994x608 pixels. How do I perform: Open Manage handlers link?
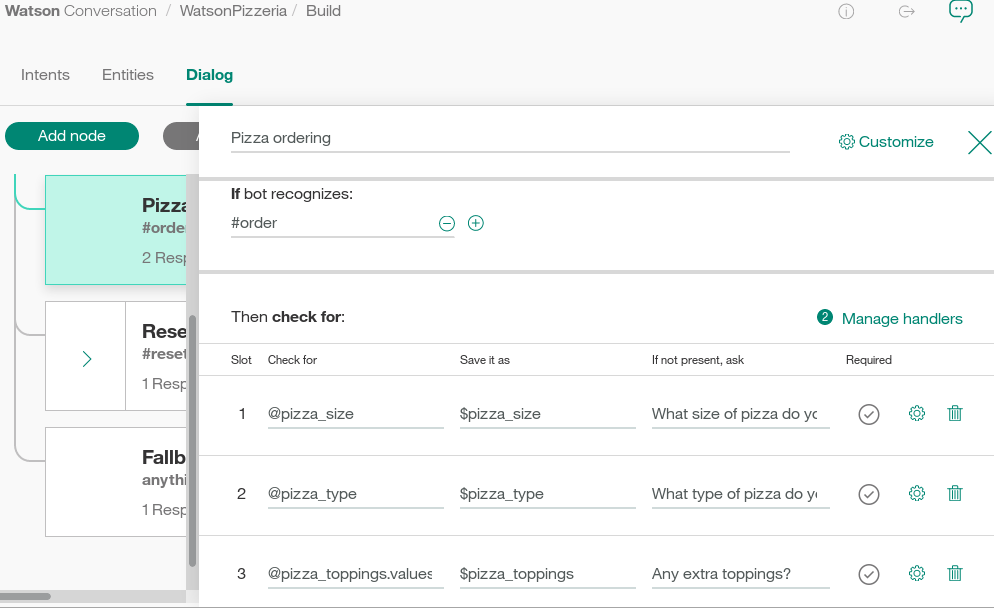click(x=901, y=319)
